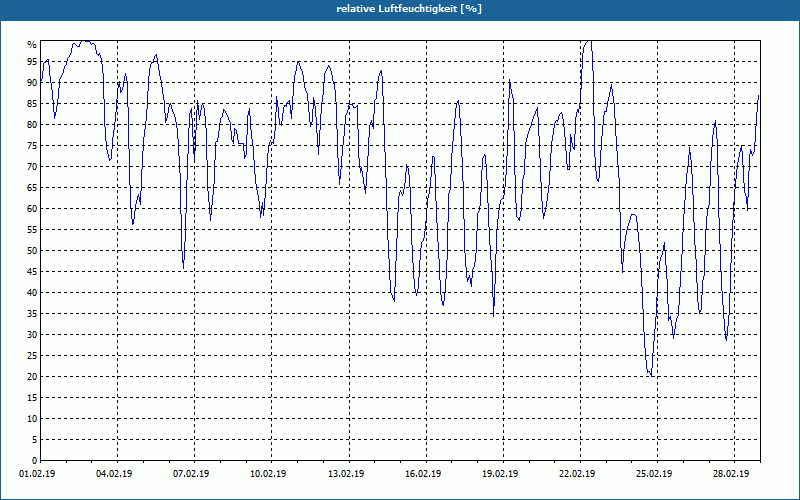Click the y-axis value 50
This screenshot has width=800, height=500.
pos(32,251)
